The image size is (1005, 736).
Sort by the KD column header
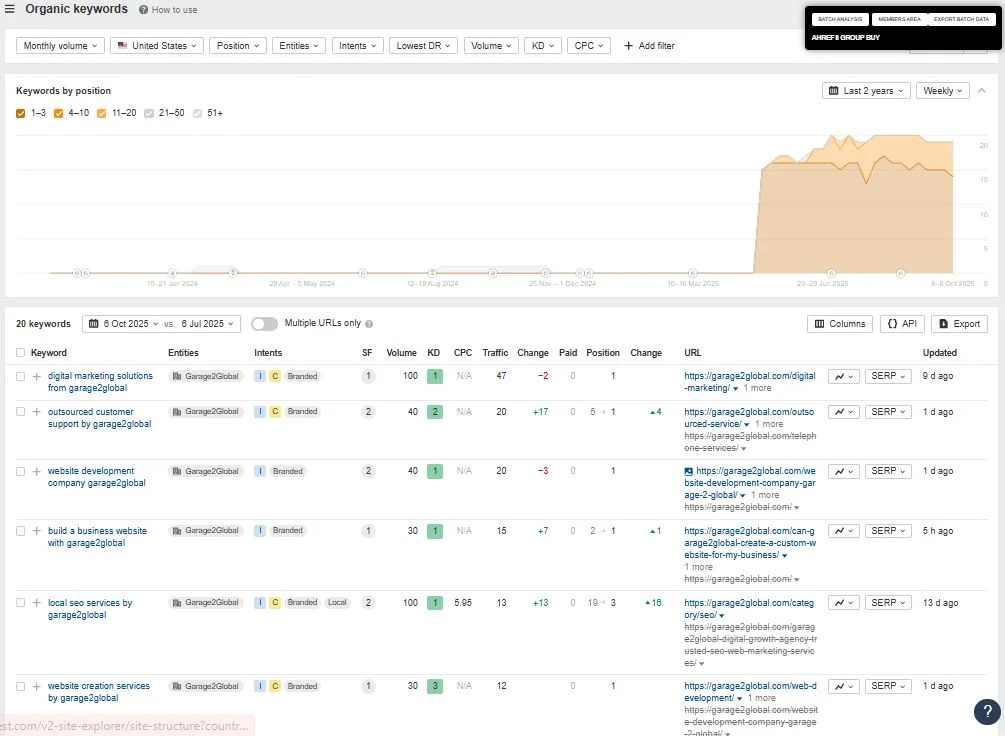(x=433, y=353)
